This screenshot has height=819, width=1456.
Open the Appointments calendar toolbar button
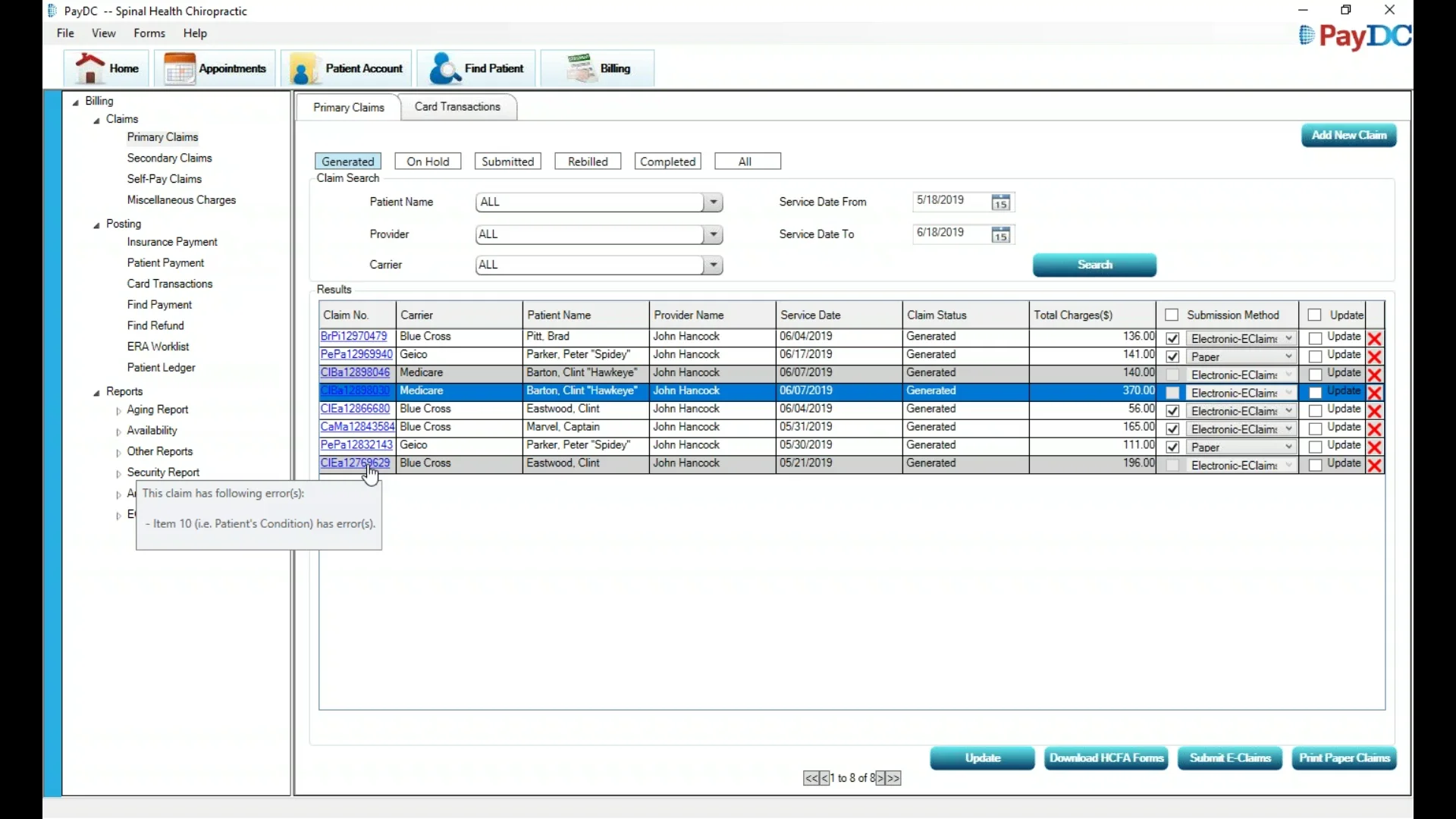215,68
